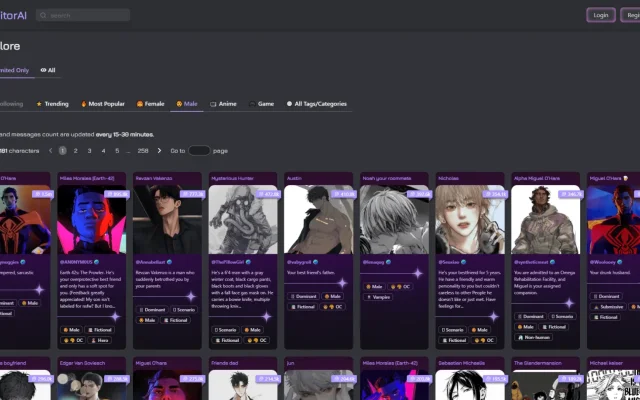Click the 472.8k chat count badge on Mysterious Hunter

coord(268,194)
